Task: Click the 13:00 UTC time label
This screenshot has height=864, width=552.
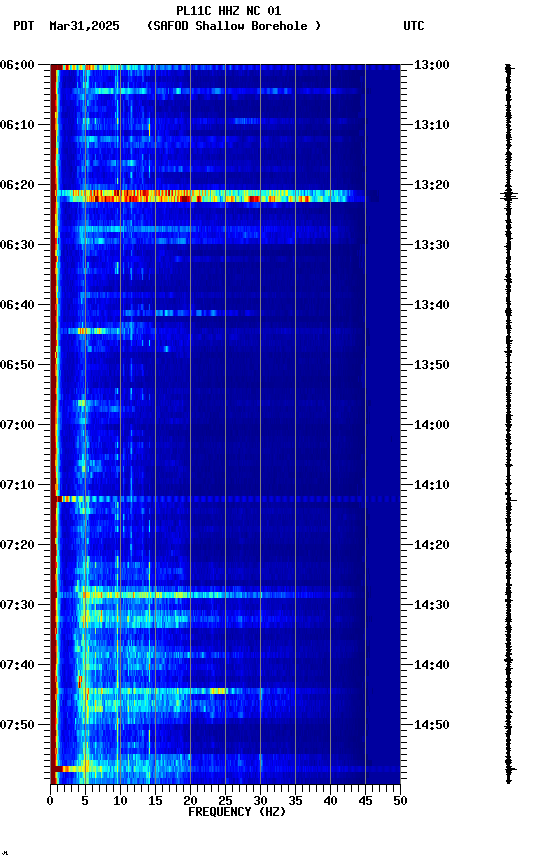Action: [x=432, y=65]
